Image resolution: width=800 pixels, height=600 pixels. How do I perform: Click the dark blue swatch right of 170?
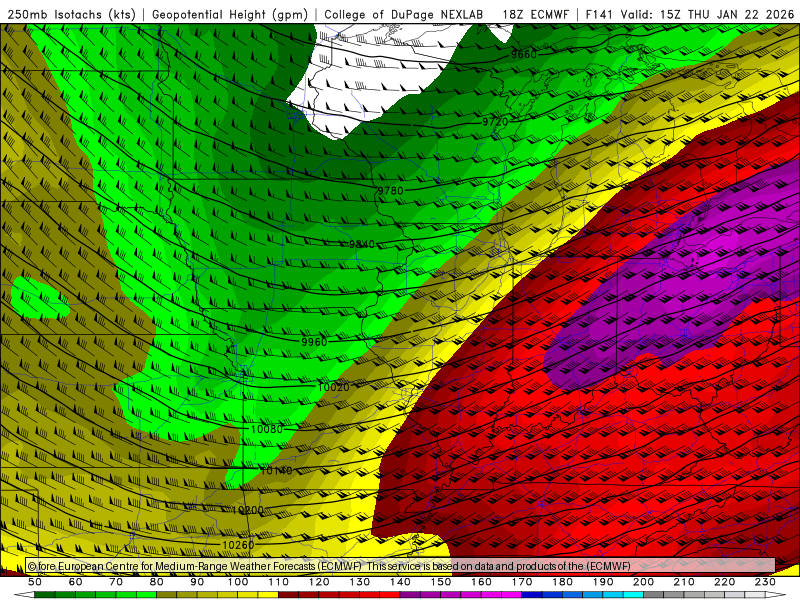coord(532,595)
